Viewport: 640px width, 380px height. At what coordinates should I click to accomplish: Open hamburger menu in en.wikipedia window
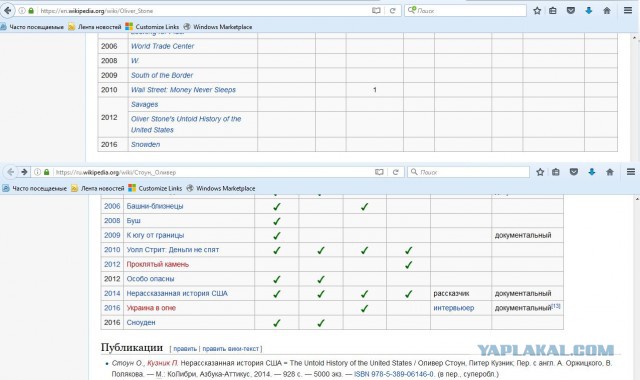[628, 11]
